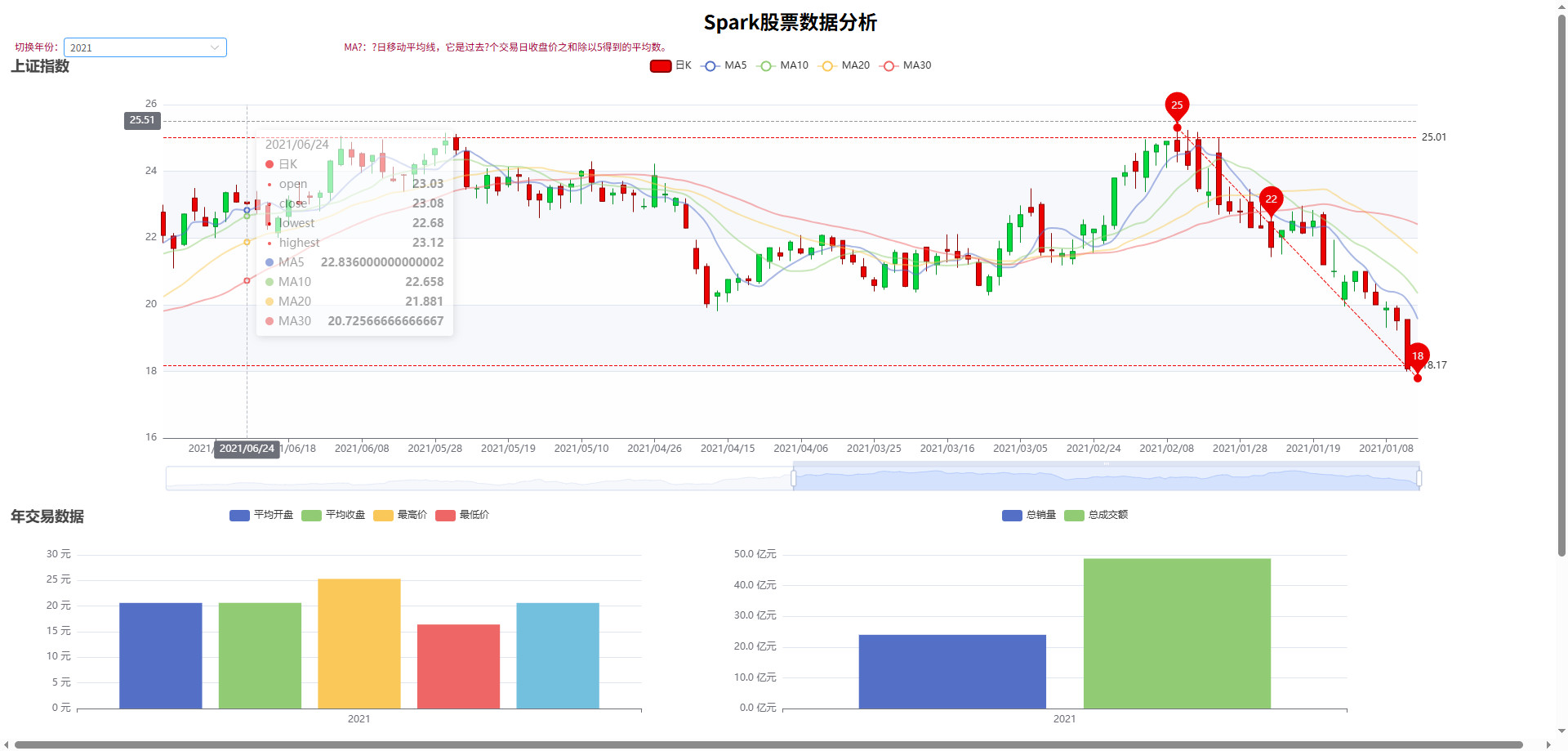The image size is (1568, 751).
Task: Click the marker pin labeled 22
Action: [x=1271, y=200]
